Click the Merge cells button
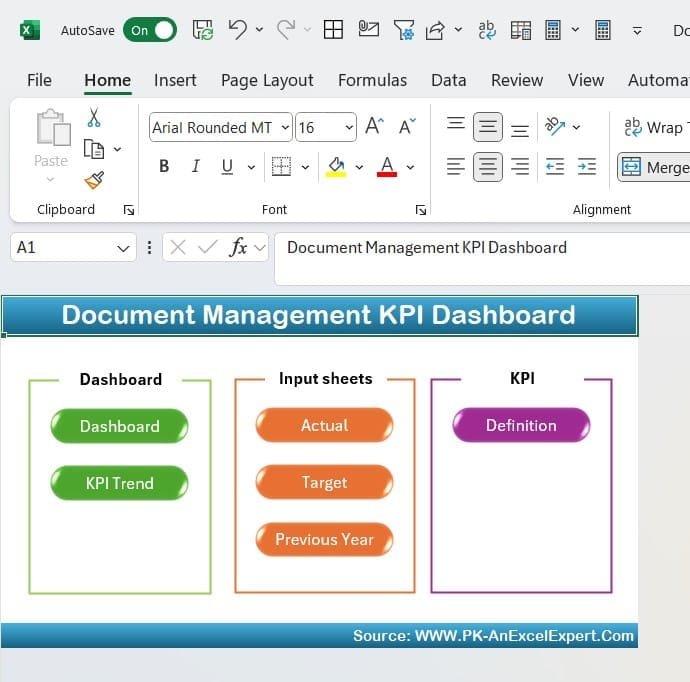The image size is (690, 682). pyautogui.click(x=654, y=167)
